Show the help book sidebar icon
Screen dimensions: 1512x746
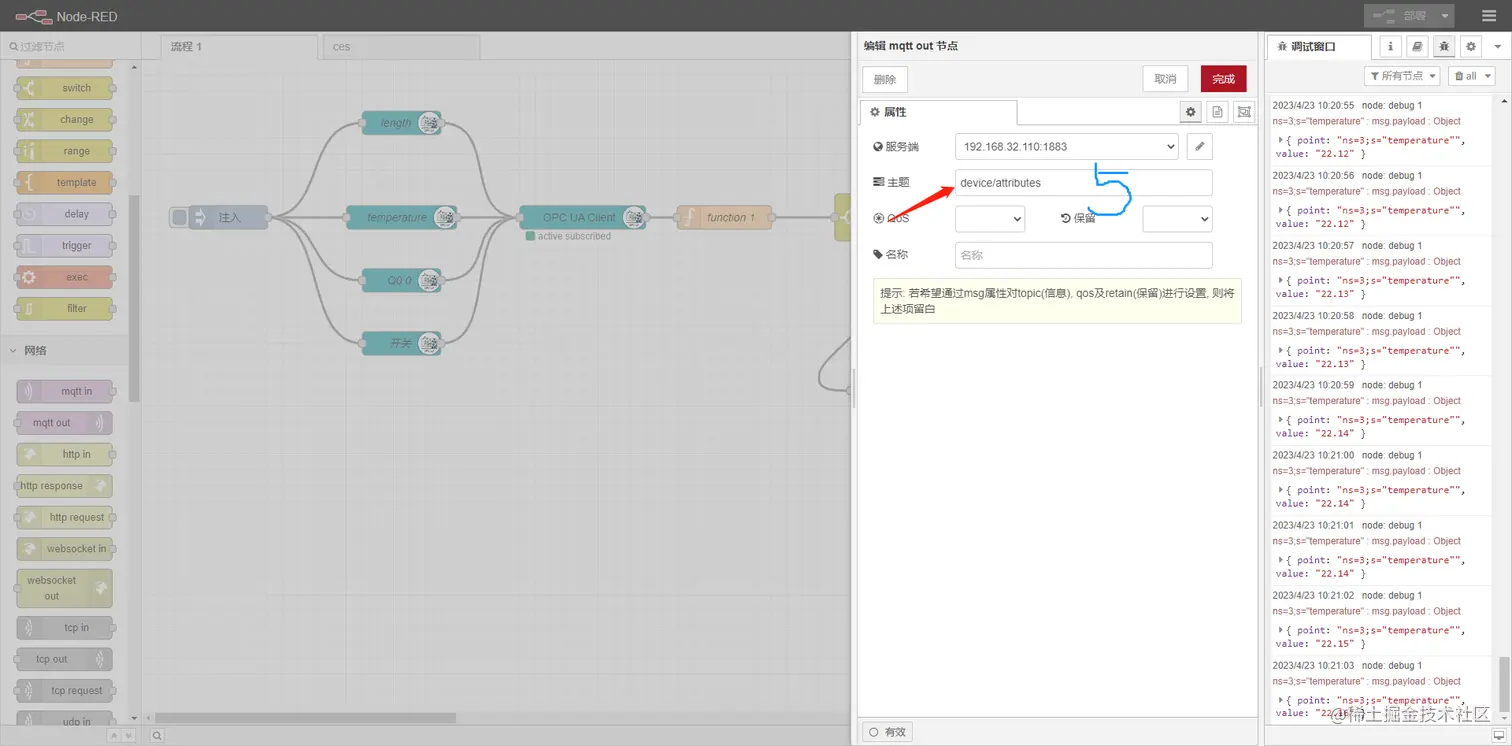[x=1417, y=46]
